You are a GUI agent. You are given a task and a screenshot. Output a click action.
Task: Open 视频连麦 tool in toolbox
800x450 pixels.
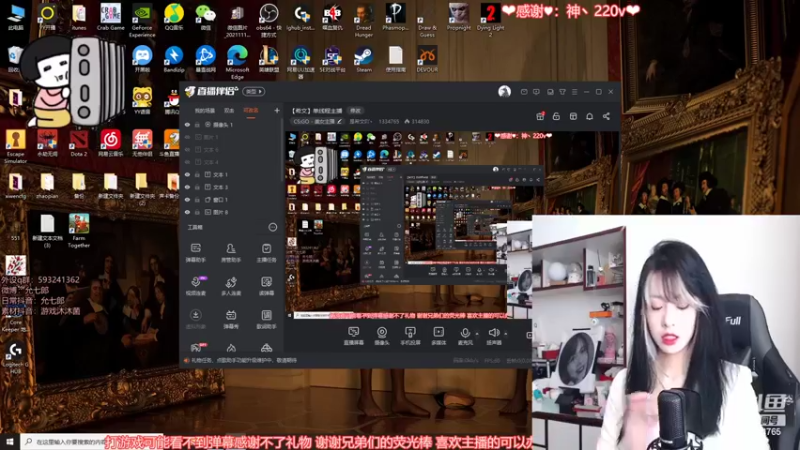[195, 286]
